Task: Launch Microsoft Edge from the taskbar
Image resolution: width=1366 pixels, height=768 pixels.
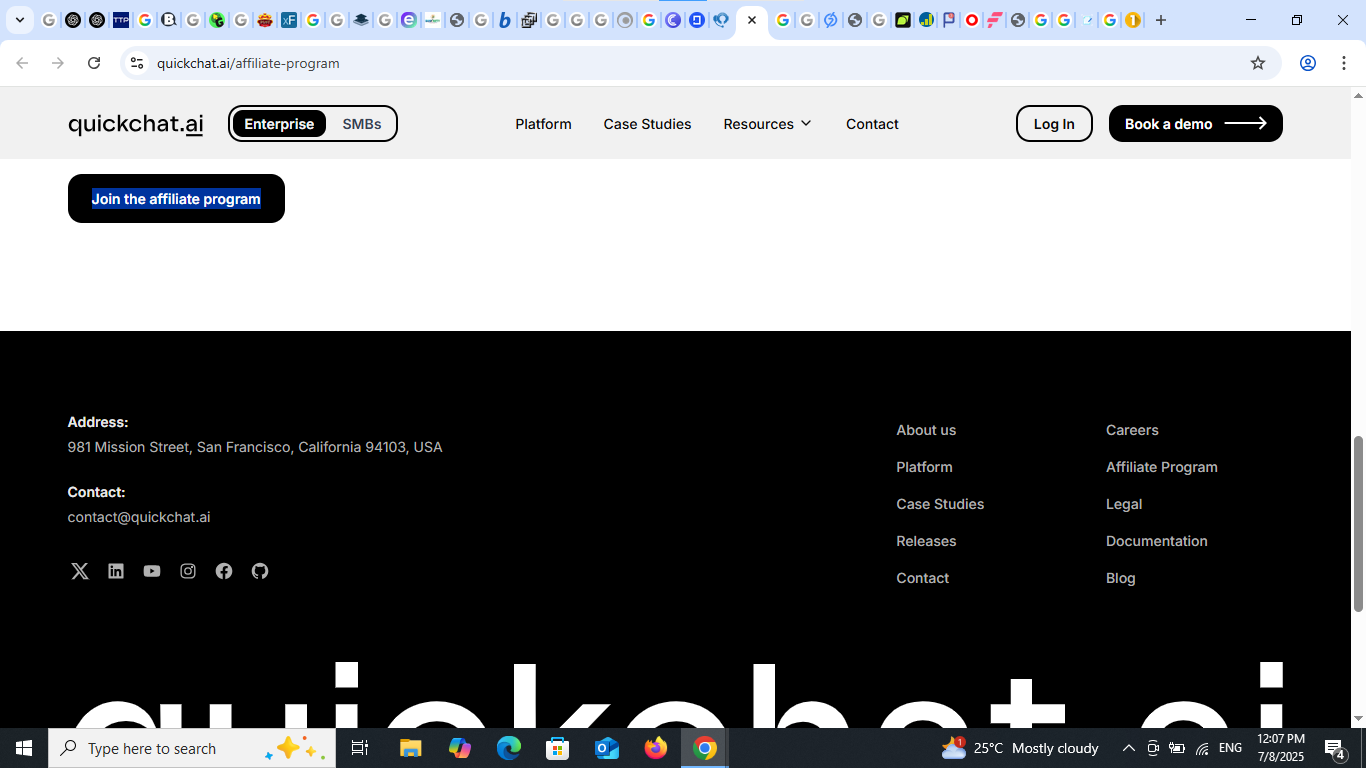Action: coord(509,748)
